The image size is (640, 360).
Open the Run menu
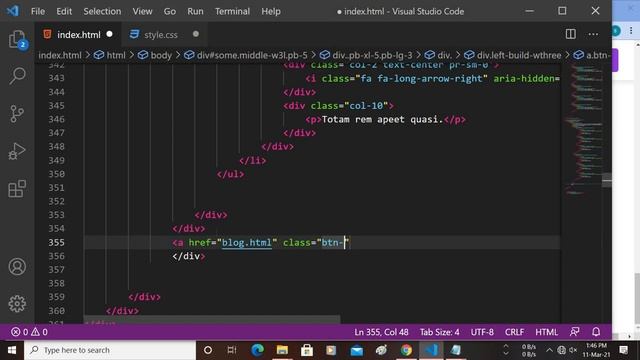(195, 11)
